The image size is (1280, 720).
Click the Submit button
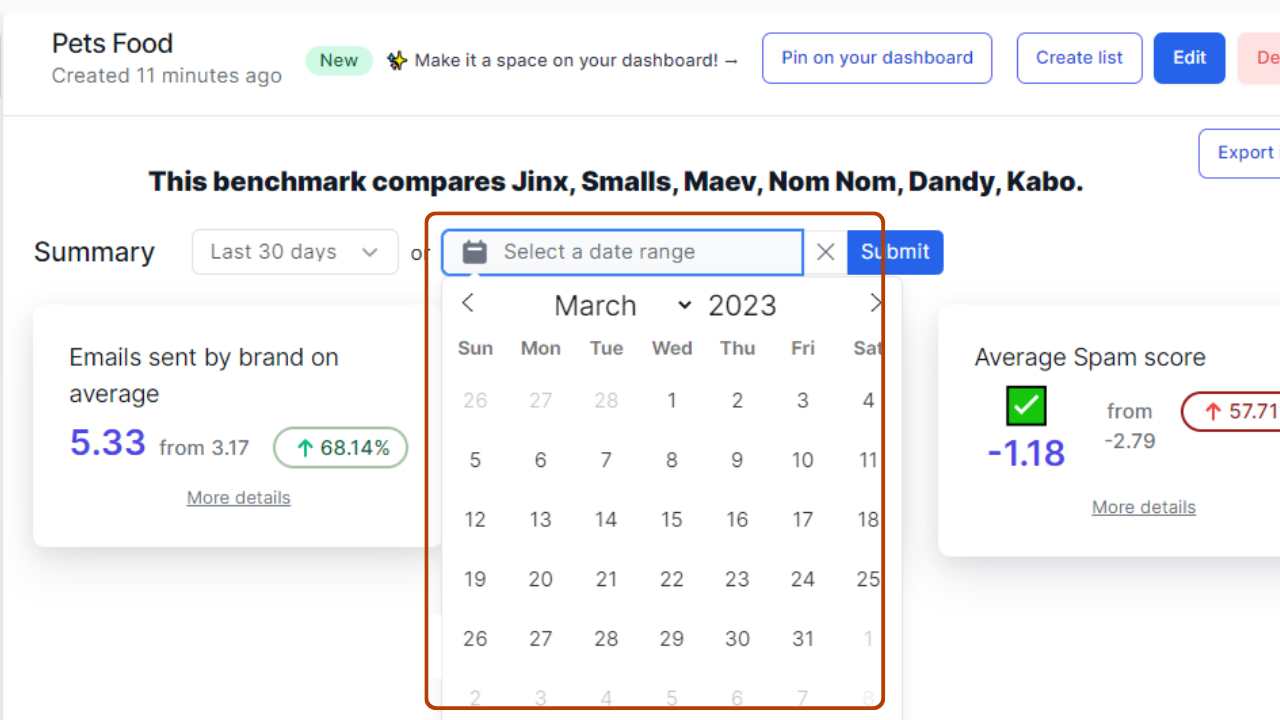coord(895,252)
